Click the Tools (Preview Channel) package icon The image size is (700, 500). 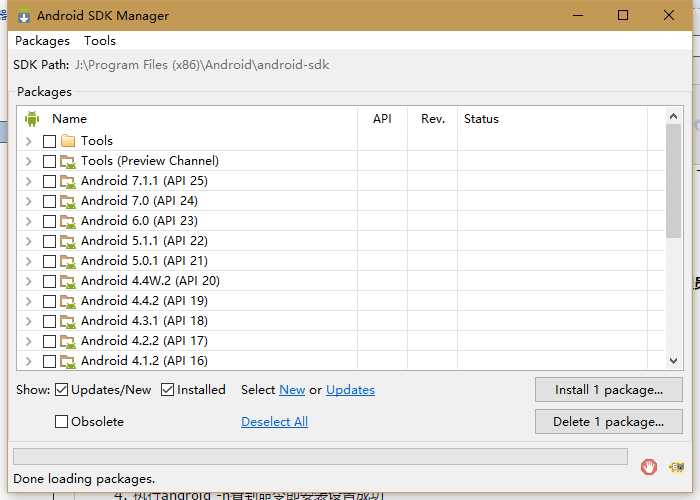(x=67, y=161)
